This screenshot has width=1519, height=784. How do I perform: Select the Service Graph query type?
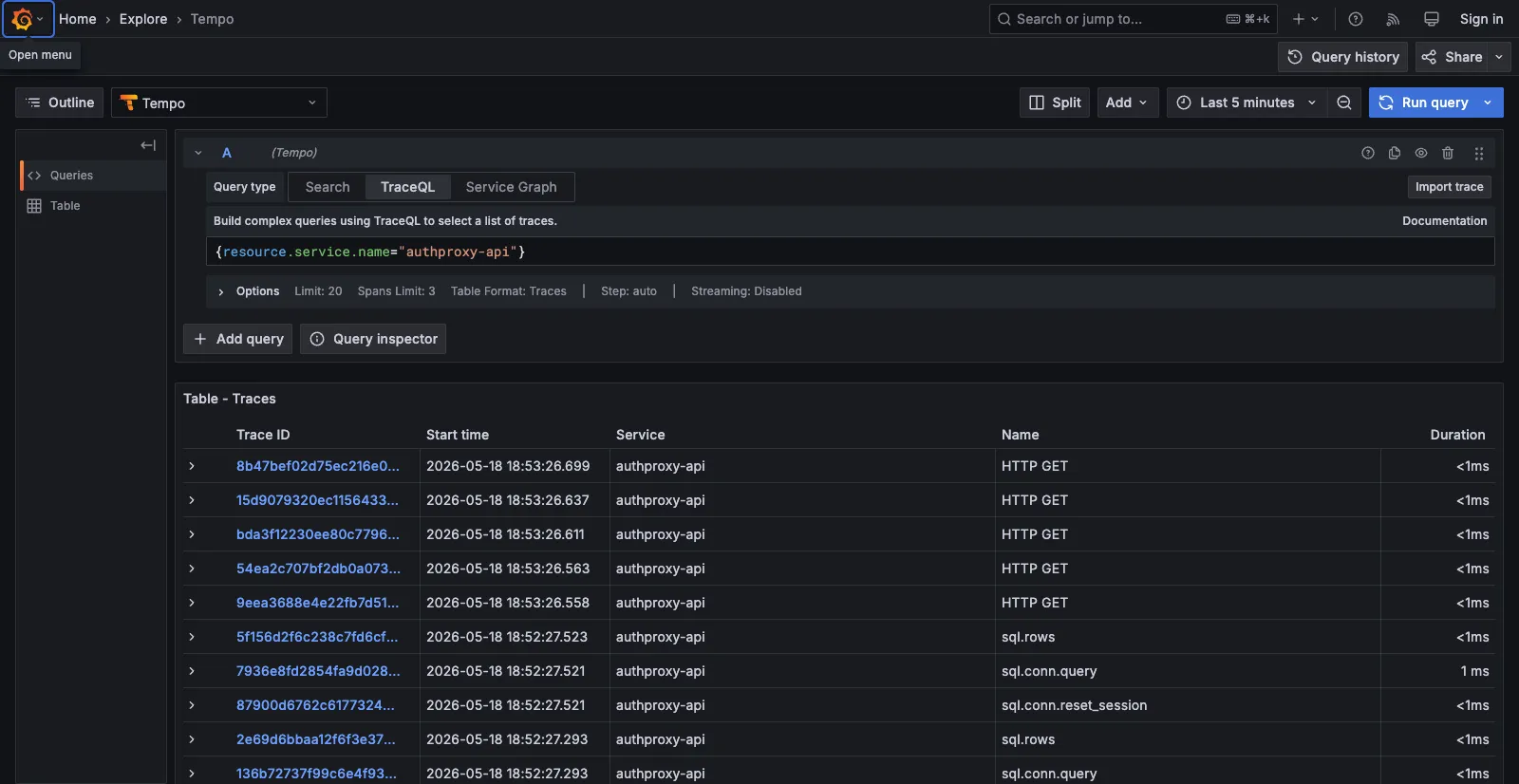(511, 187)
